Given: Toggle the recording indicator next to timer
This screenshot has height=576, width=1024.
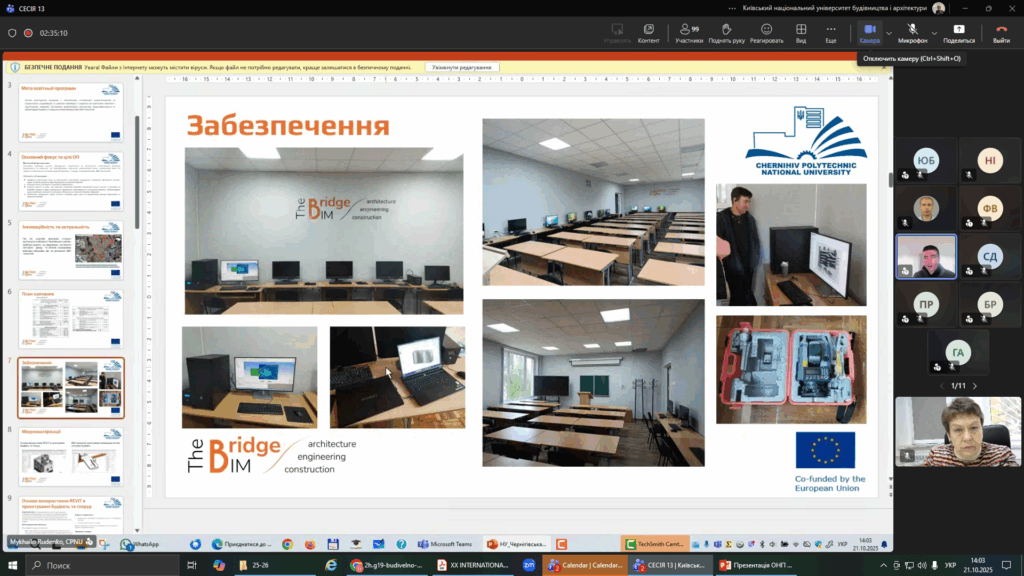Looking at the screenshot, I should (x=28, y=32).
